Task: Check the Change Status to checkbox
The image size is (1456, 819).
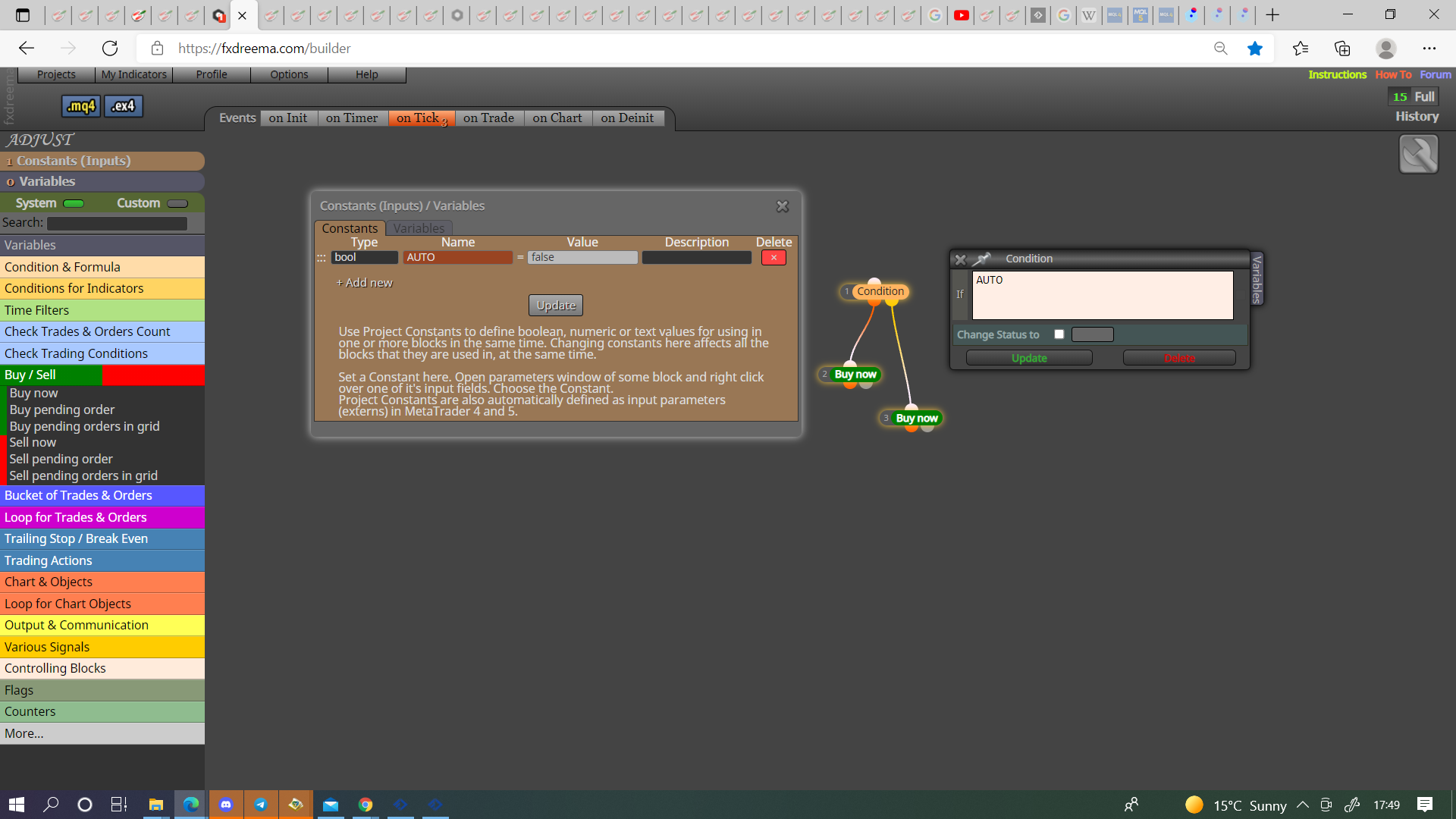Action: pos(1059,334)
